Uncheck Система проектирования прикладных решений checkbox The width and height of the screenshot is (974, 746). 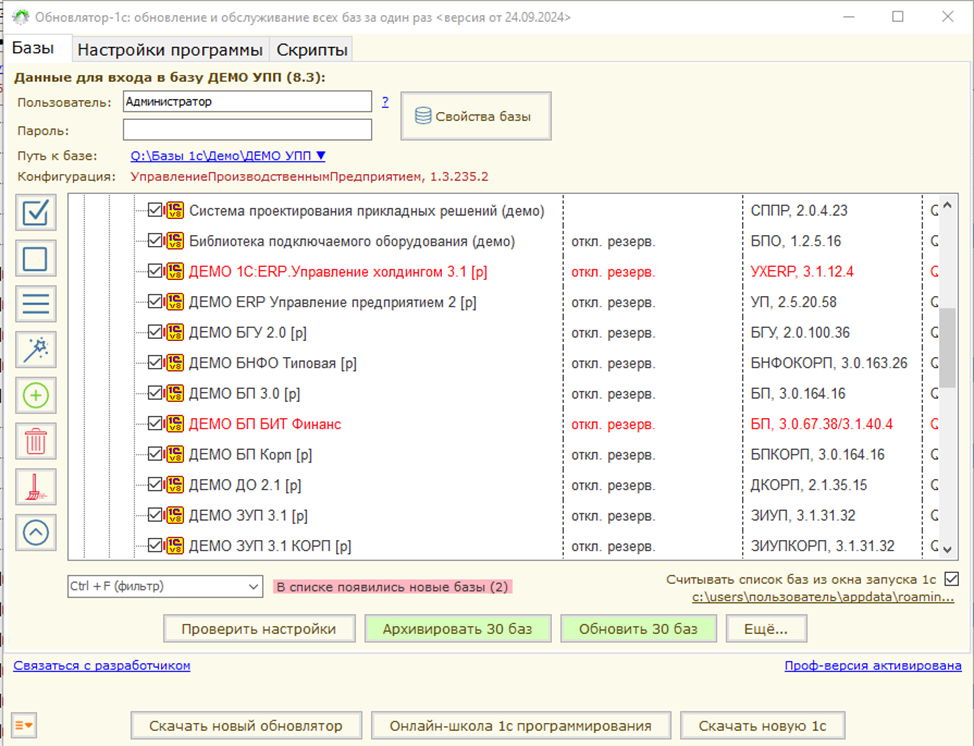coord(155,210)
